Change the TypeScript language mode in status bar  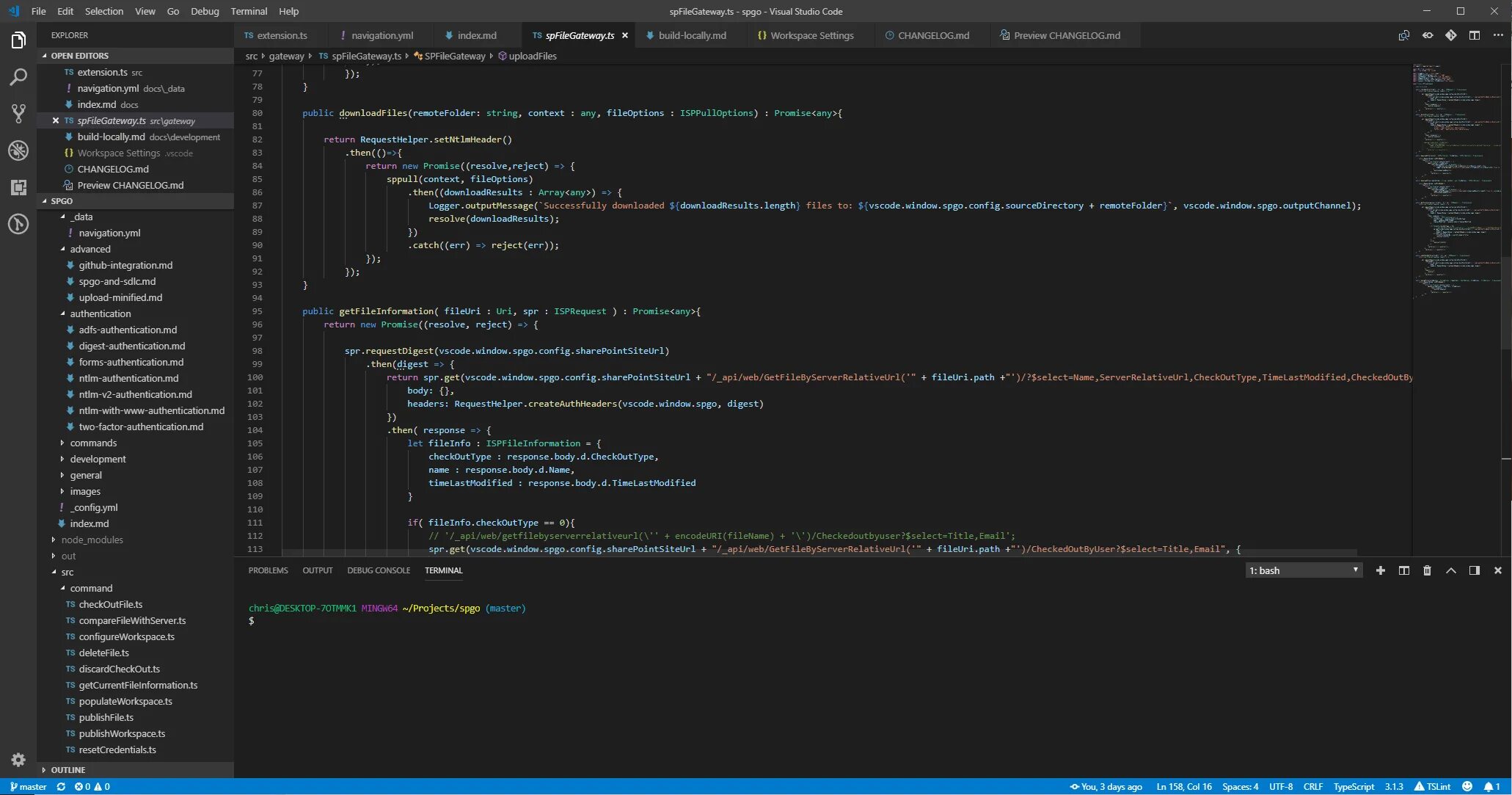(1354, 787)
